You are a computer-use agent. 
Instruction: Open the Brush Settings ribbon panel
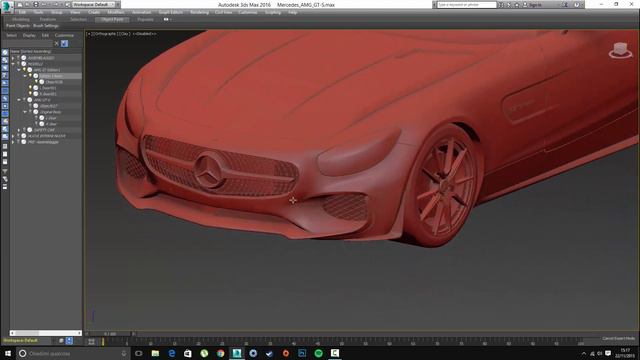pyautogui.click(x=46, y=26)
